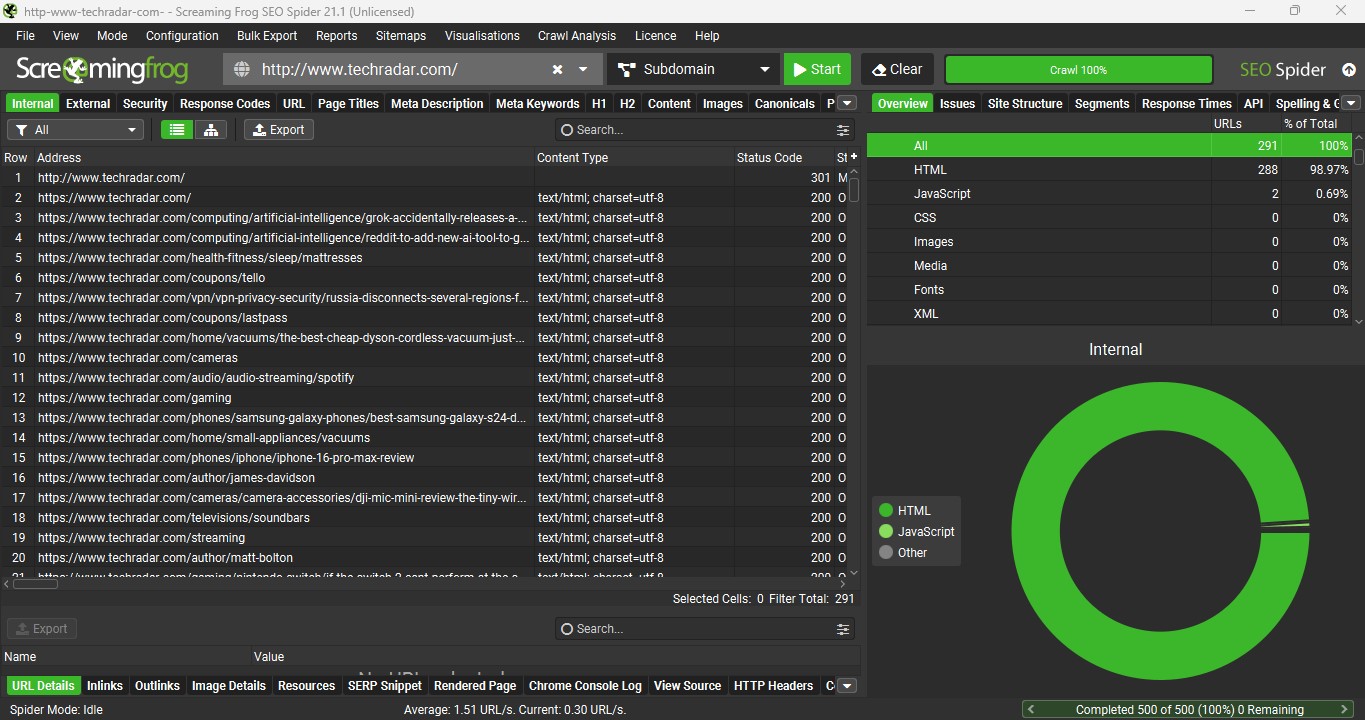Image resolution: width=1365 pixels, height=720 pixels.
Task: Click the upload arrow icon beside SEO Spider
Action: pyautogui.click(x=1349, y=70)
